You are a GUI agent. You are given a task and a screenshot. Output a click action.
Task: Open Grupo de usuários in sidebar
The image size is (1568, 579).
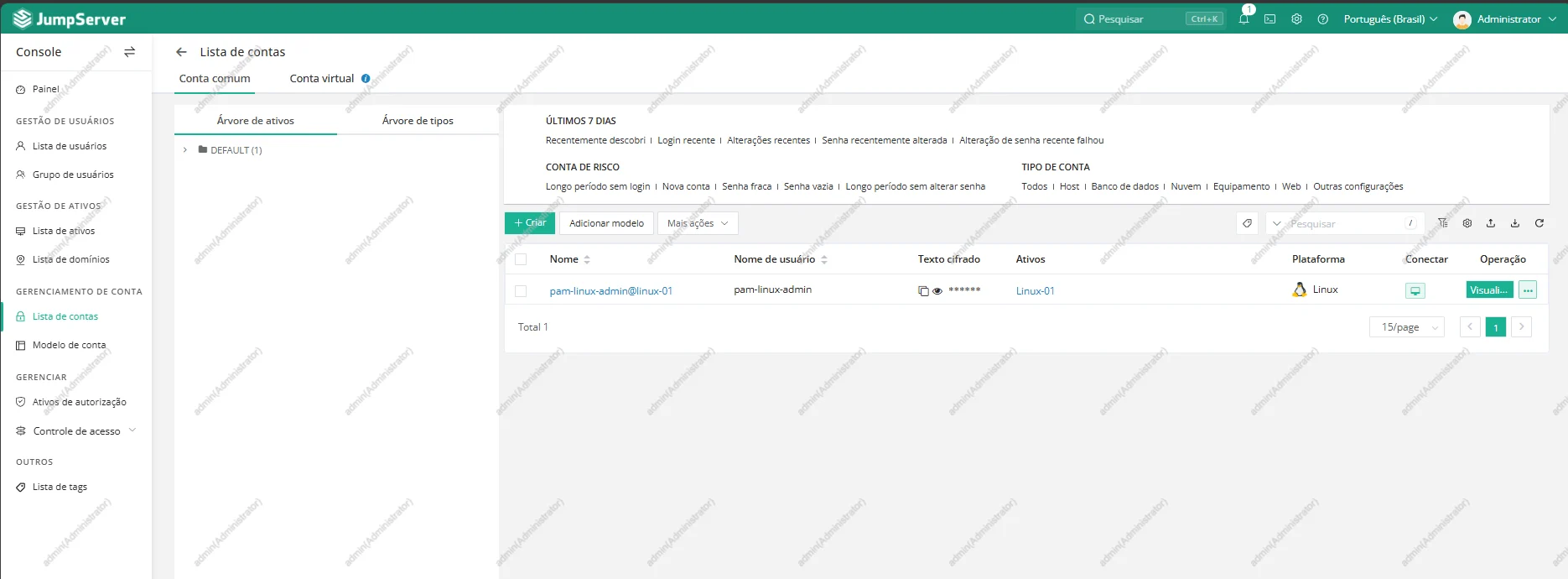73,175
